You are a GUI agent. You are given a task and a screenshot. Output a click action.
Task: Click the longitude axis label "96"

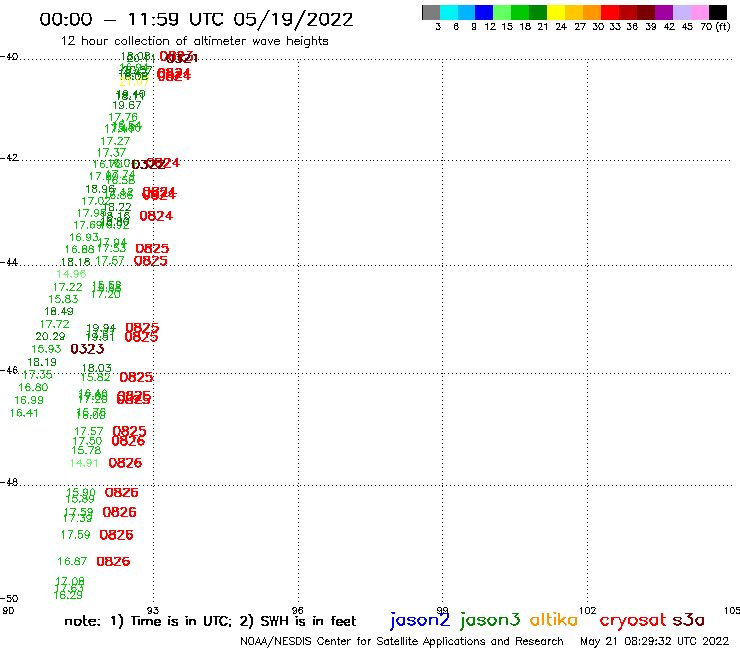(297, 610)
